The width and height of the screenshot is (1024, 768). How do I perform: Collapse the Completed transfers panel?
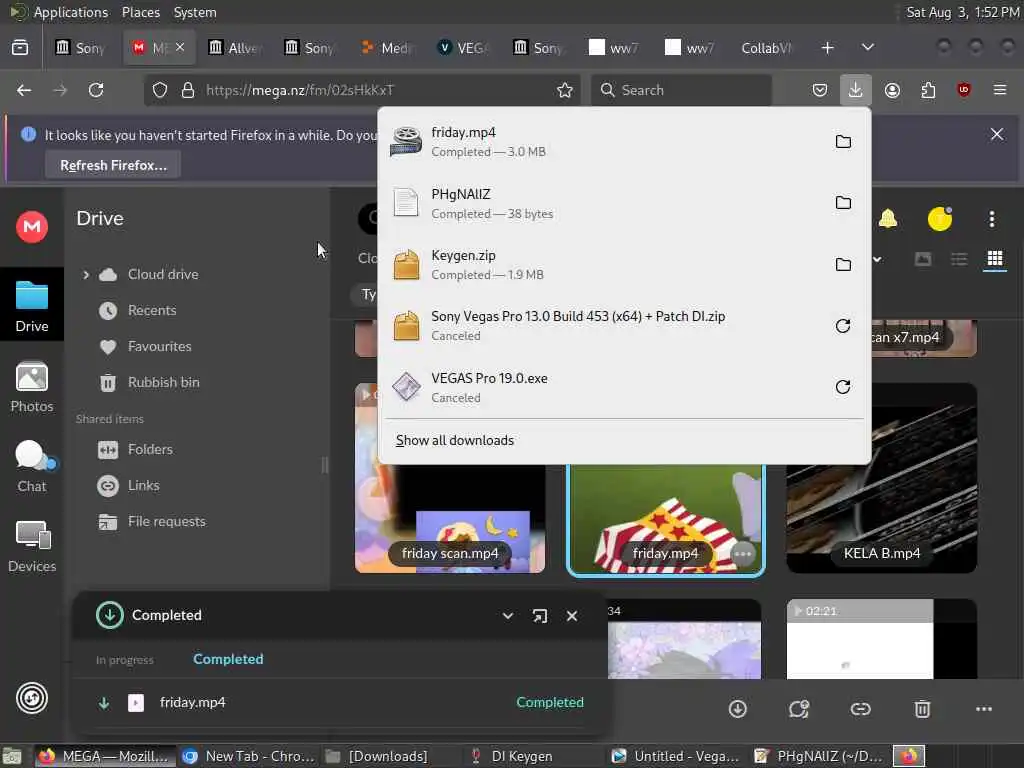[x=507, y=616]
